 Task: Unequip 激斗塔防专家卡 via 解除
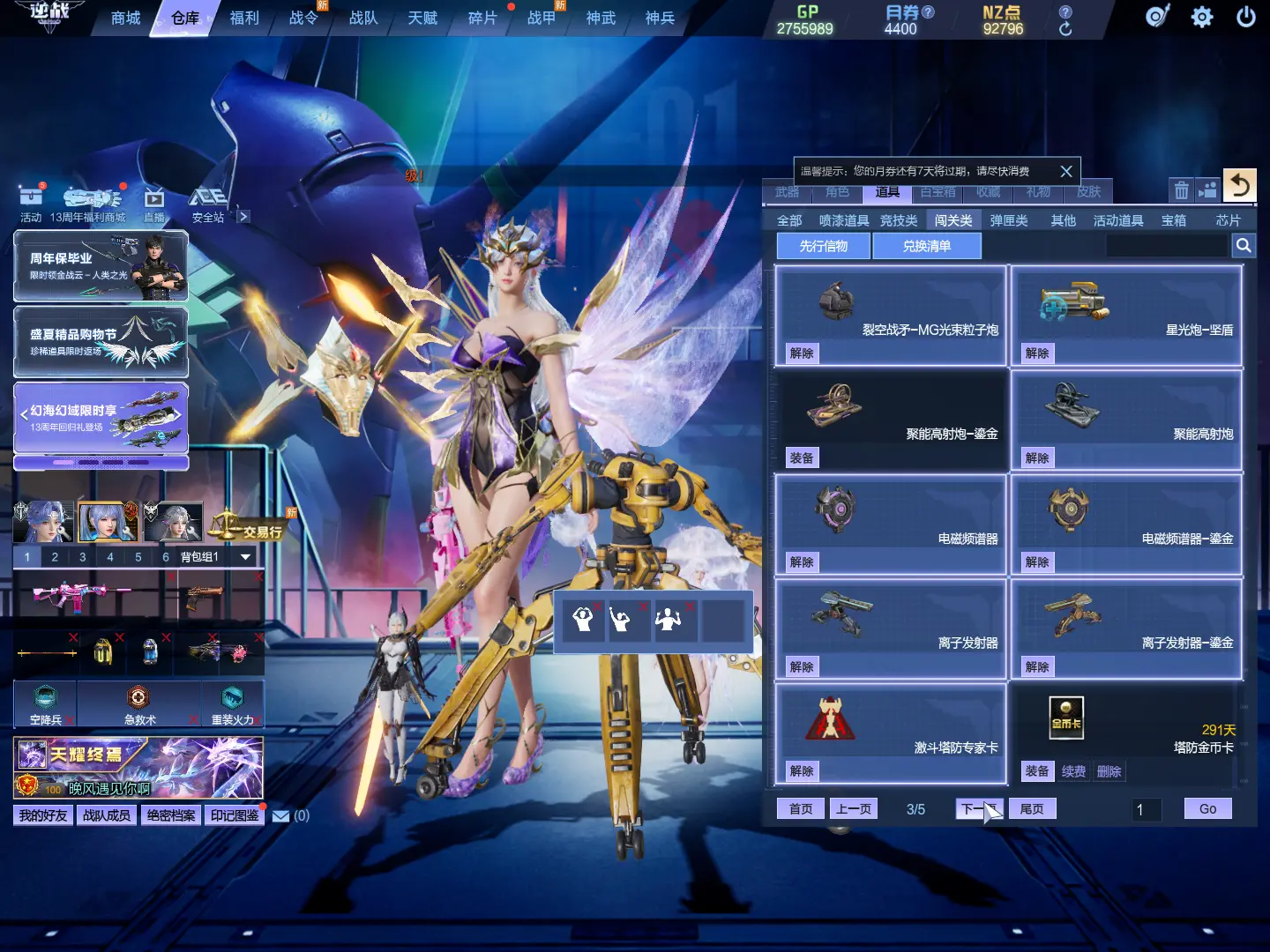coord(802,770)
